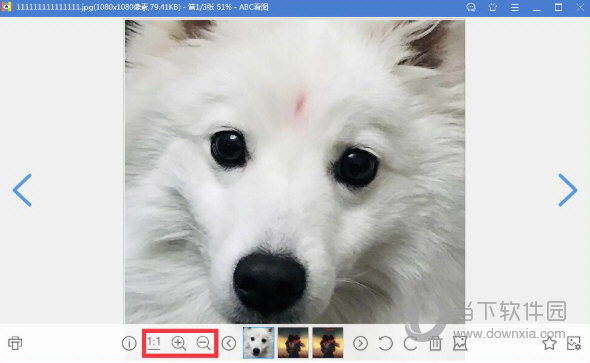Rotate image clockwise
This screenshot has width=590, height=363.
click(411, 343)
